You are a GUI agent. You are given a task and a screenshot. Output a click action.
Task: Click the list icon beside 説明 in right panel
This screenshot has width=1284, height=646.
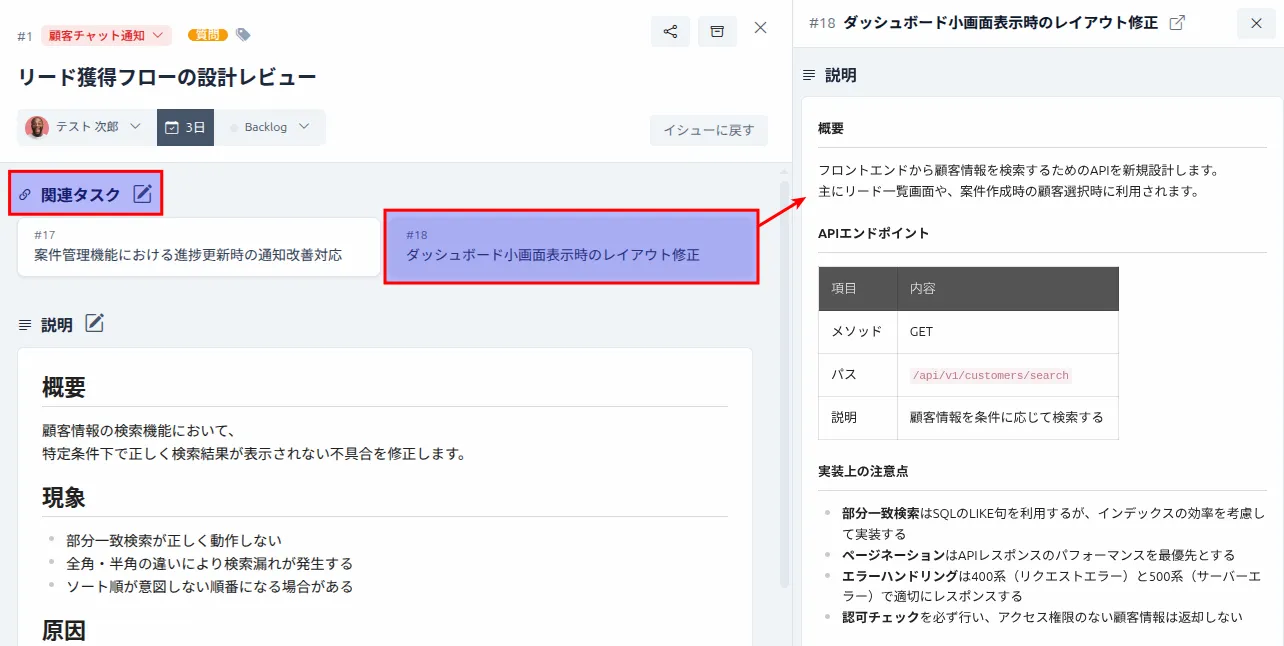tap(808, 74)
